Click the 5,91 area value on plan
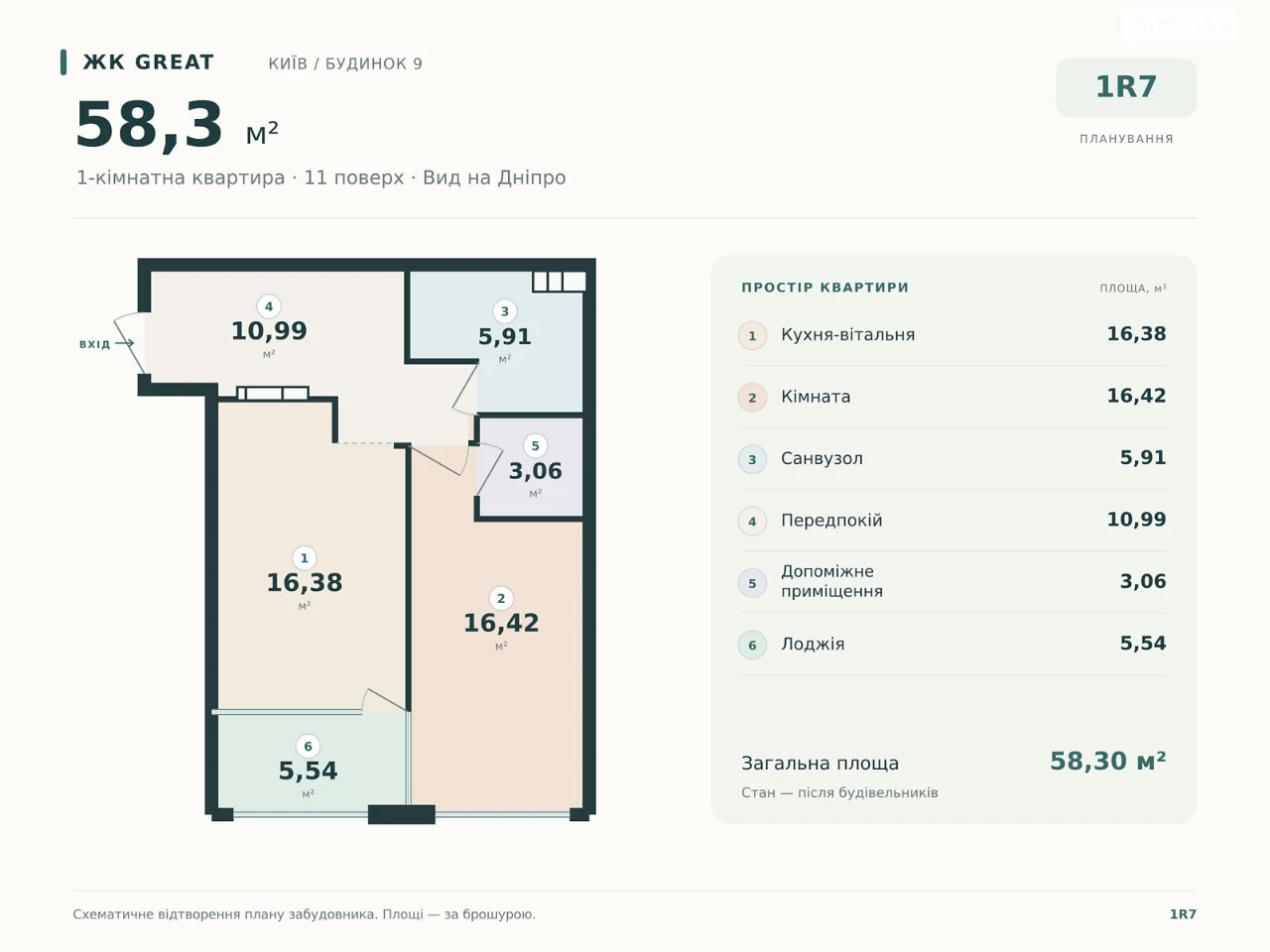This screenshot has width=1270, height=952. point(505,337)
